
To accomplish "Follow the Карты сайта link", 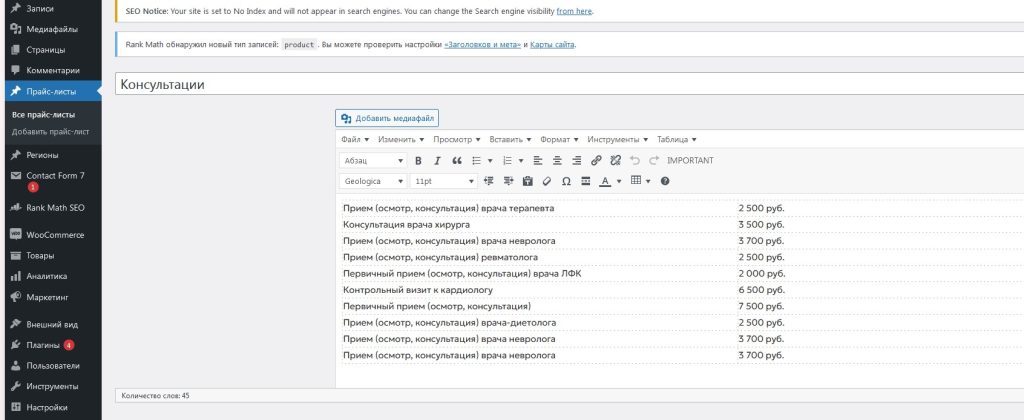I will click(552, 45).
